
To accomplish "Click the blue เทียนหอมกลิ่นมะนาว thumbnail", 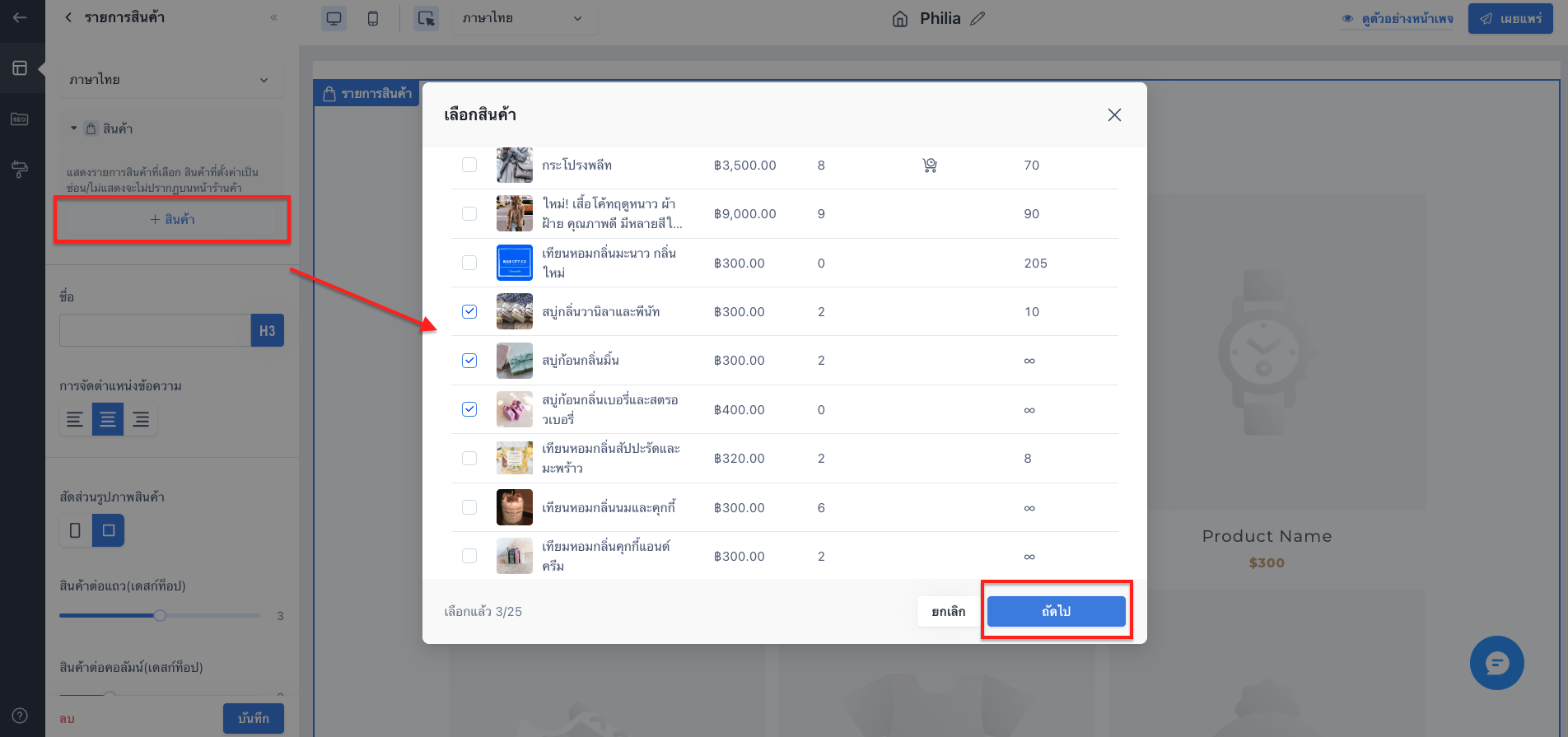I will [x=515, y=263].
